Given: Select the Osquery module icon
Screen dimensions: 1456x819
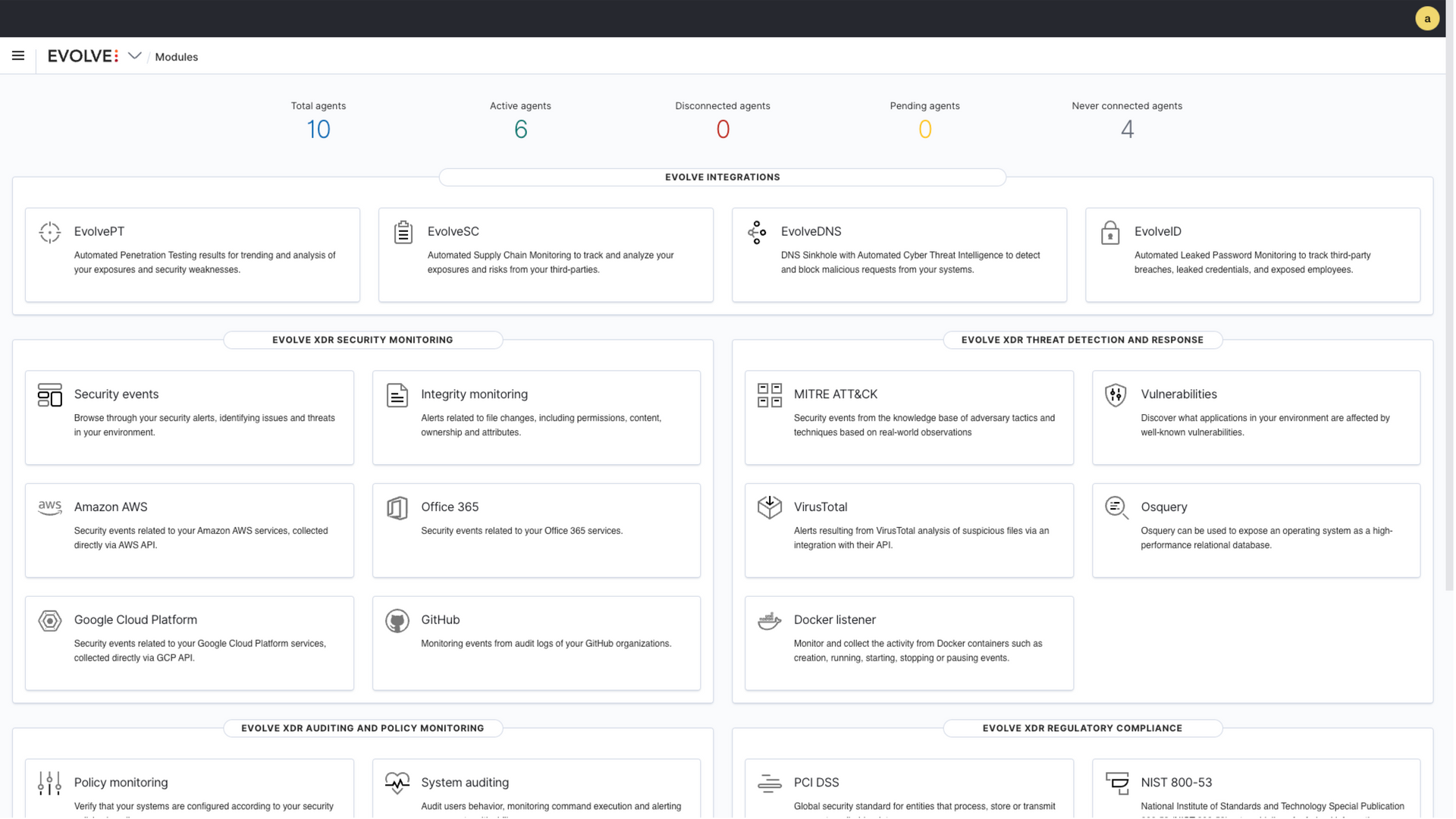Looking at the screenshot, I should 1116,508.
